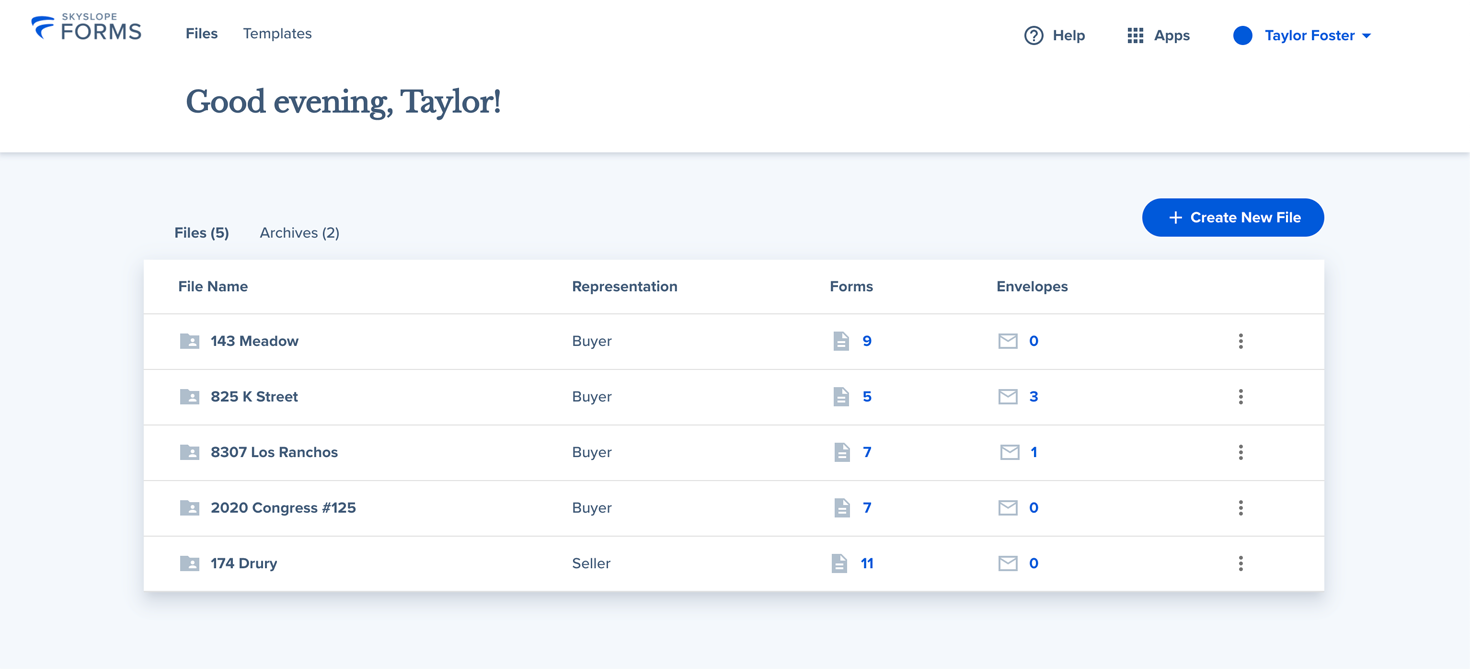Open the 11 forms link for 174 Drury

pos(866,564)
